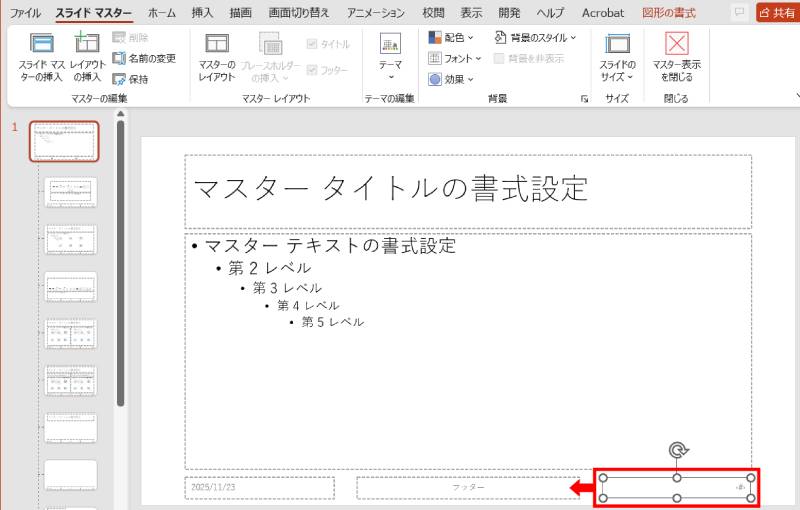
Task: Click the comments speech bubble icon
Action: pyautogui.click(x=739, y=12)
